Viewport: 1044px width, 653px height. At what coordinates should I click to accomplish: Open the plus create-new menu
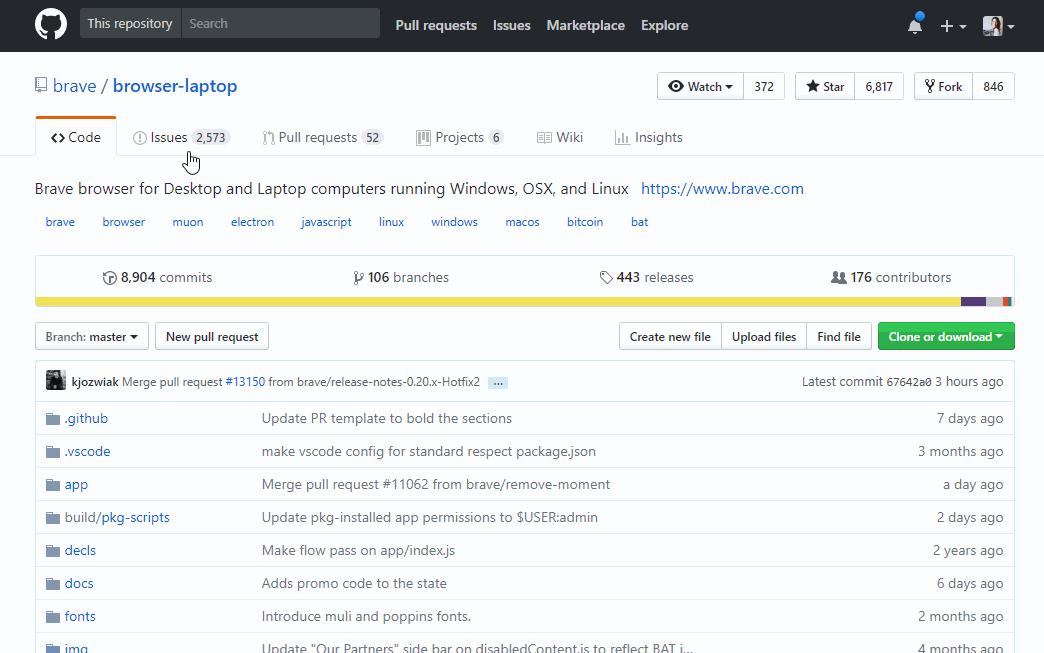pos(953,26)
